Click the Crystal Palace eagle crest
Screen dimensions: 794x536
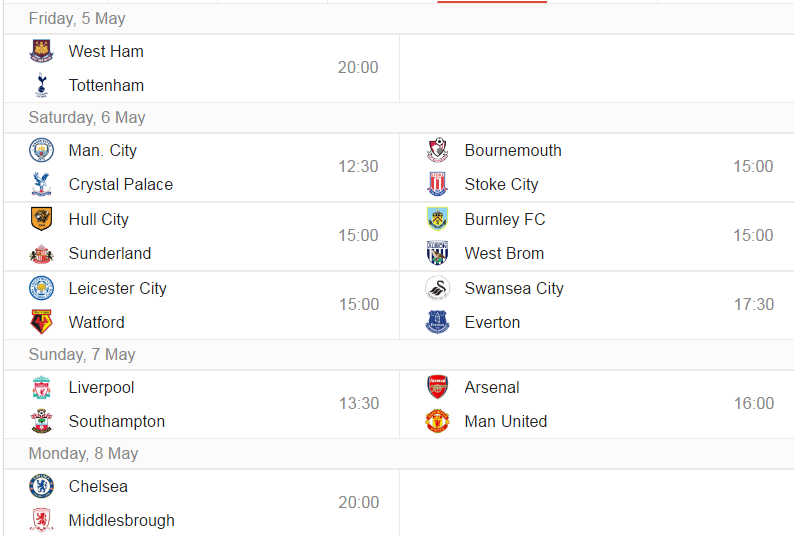tap(42, 184)
